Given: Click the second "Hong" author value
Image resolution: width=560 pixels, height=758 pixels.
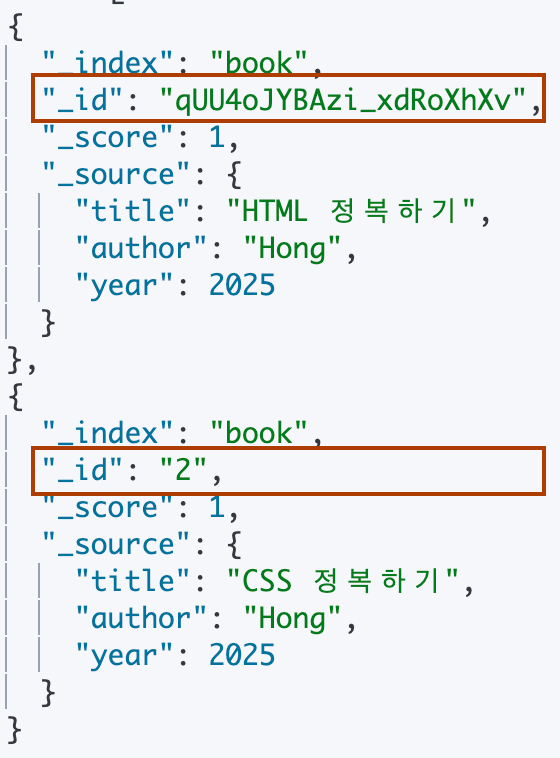Looking at the screenshot, I should (292, 619).
